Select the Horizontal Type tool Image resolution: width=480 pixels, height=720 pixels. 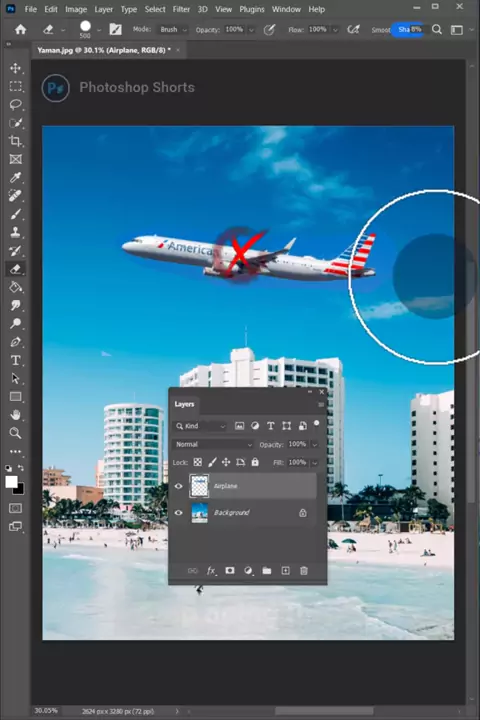pyautogui.click(x=16, y=360)
